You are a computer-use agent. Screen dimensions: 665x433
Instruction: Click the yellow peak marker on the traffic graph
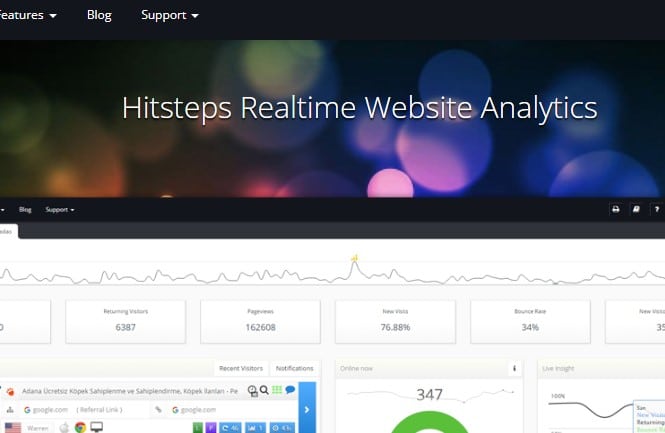point(355,257)
